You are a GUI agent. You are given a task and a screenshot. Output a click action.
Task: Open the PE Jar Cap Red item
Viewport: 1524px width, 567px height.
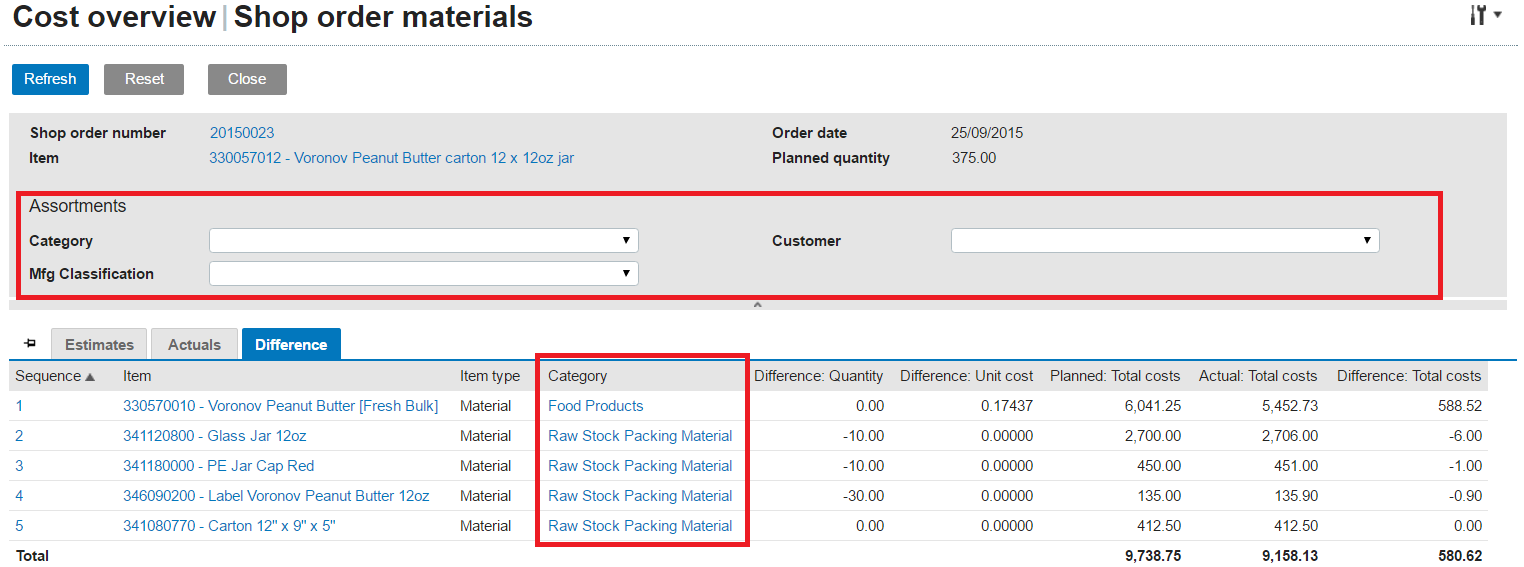[219, 466]
